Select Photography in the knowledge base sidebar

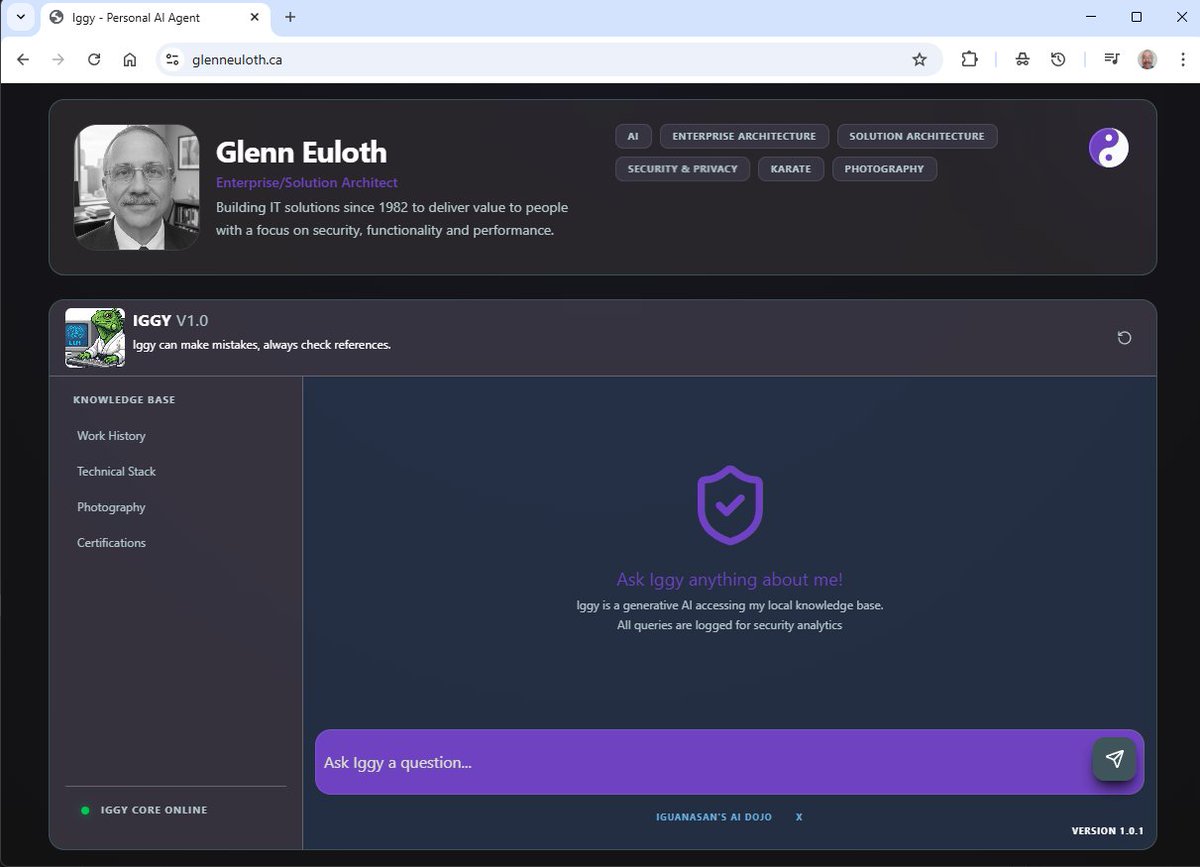click(x=111, y=507)
